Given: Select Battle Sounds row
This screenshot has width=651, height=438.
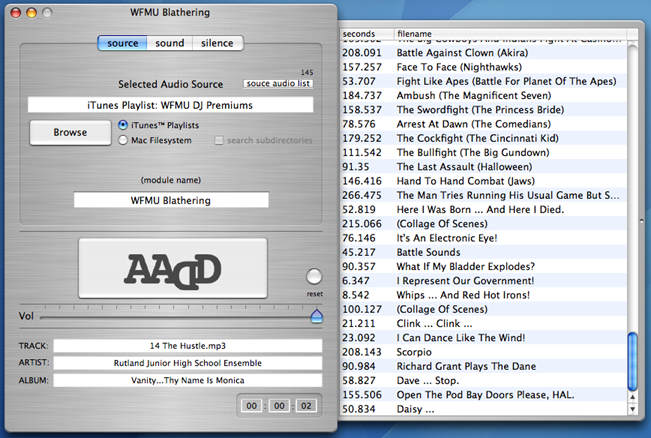Looking at the screenshot, I should [x=483, y=252].
